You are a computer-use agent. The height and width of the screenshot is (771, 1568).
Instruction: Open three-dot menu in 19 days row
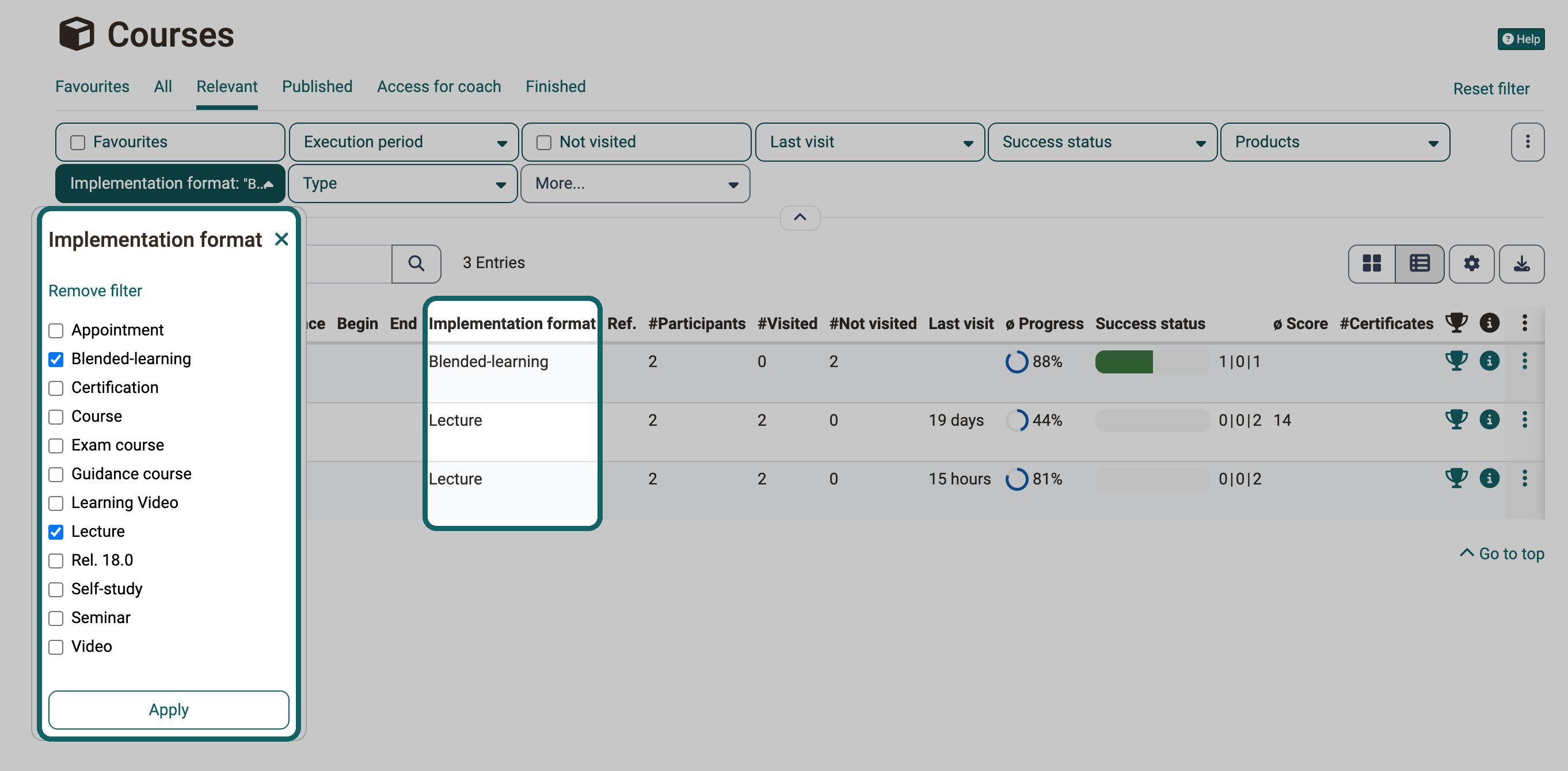tap(1524, 419)
